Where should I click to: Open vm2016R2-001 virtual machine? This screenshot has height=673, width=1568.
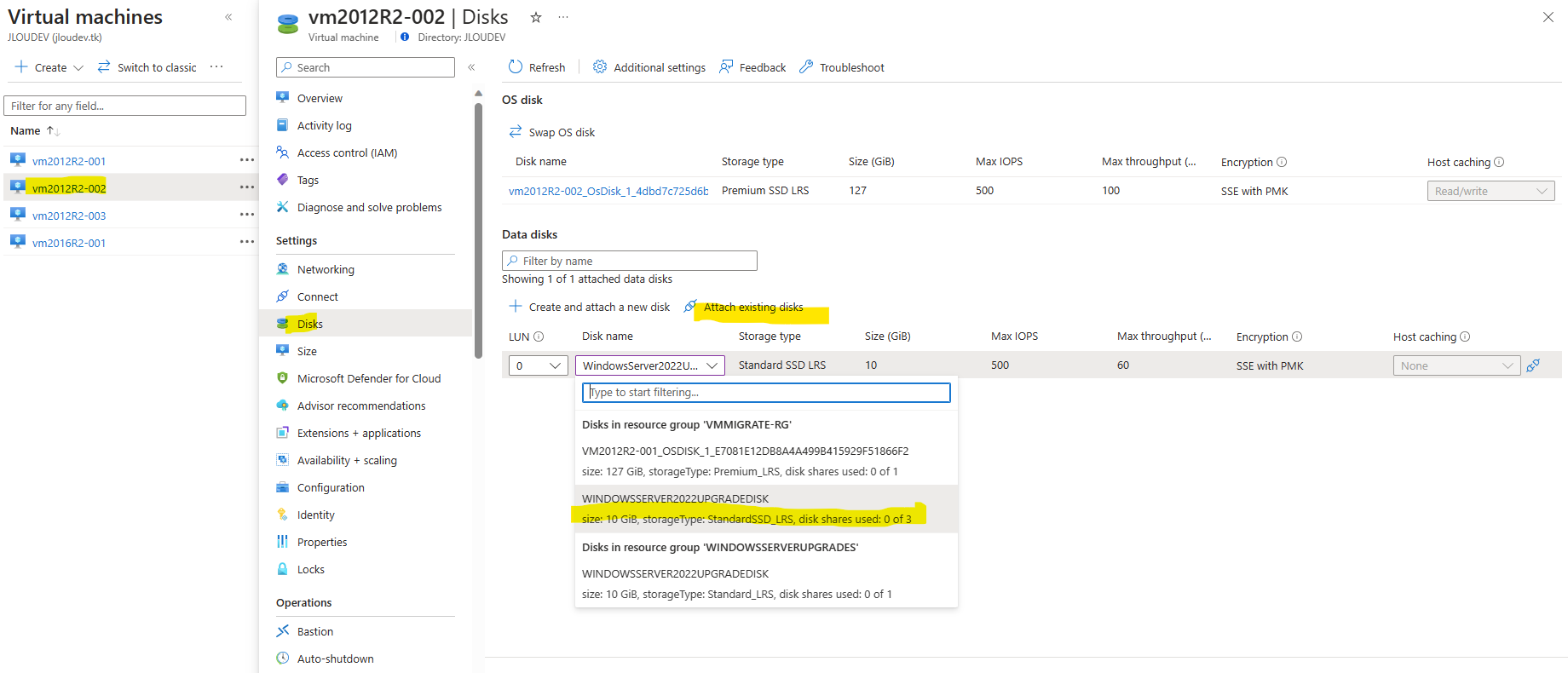click(69, 243)
